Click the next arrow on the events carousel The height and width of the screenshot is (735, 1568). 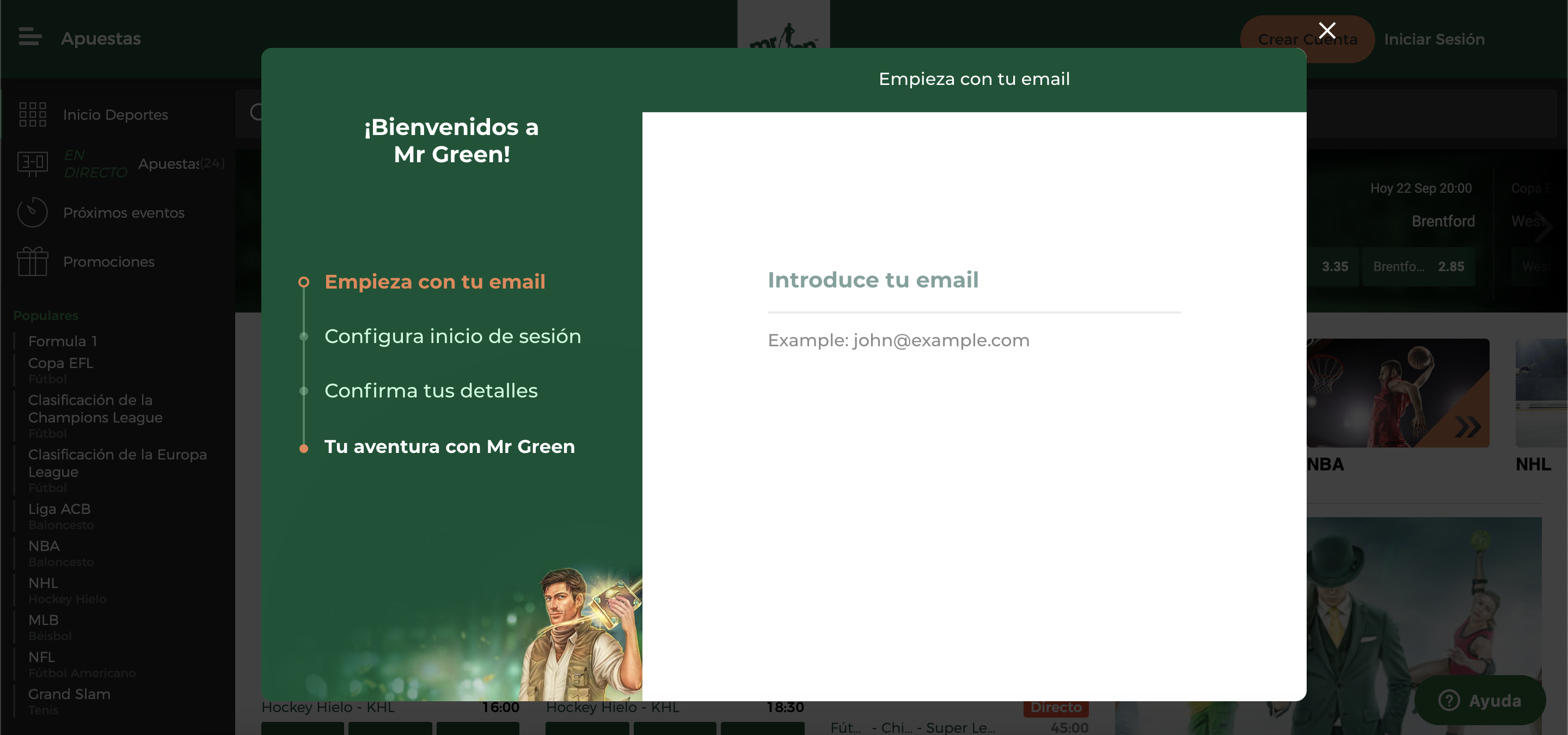tap(1543, 226)
